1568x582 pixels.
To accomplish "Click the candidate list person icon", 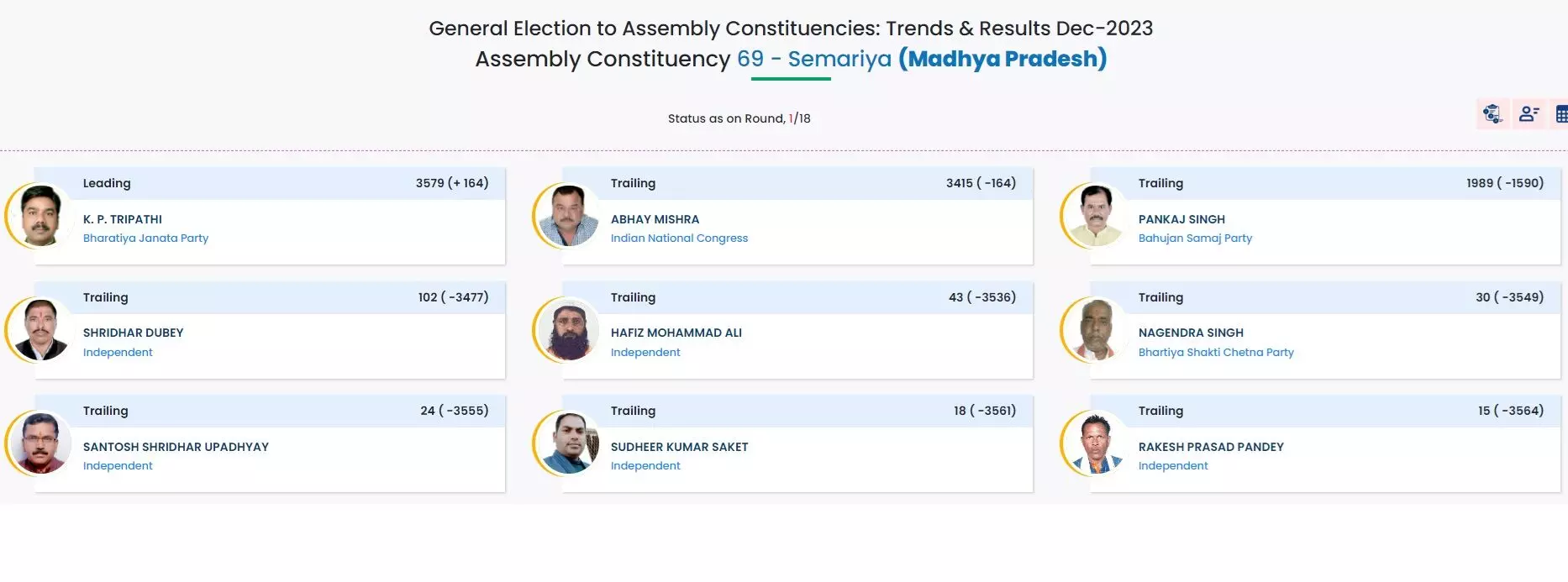I will tap(1529, 114).
